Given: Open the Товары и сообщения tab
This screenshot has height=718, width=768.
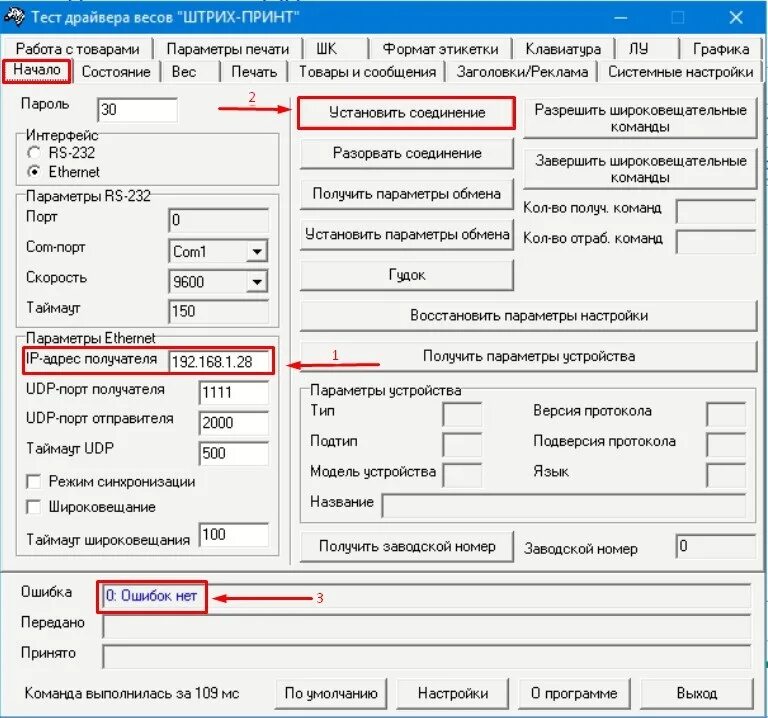Looking at the screenshot, I should [367, 72].
